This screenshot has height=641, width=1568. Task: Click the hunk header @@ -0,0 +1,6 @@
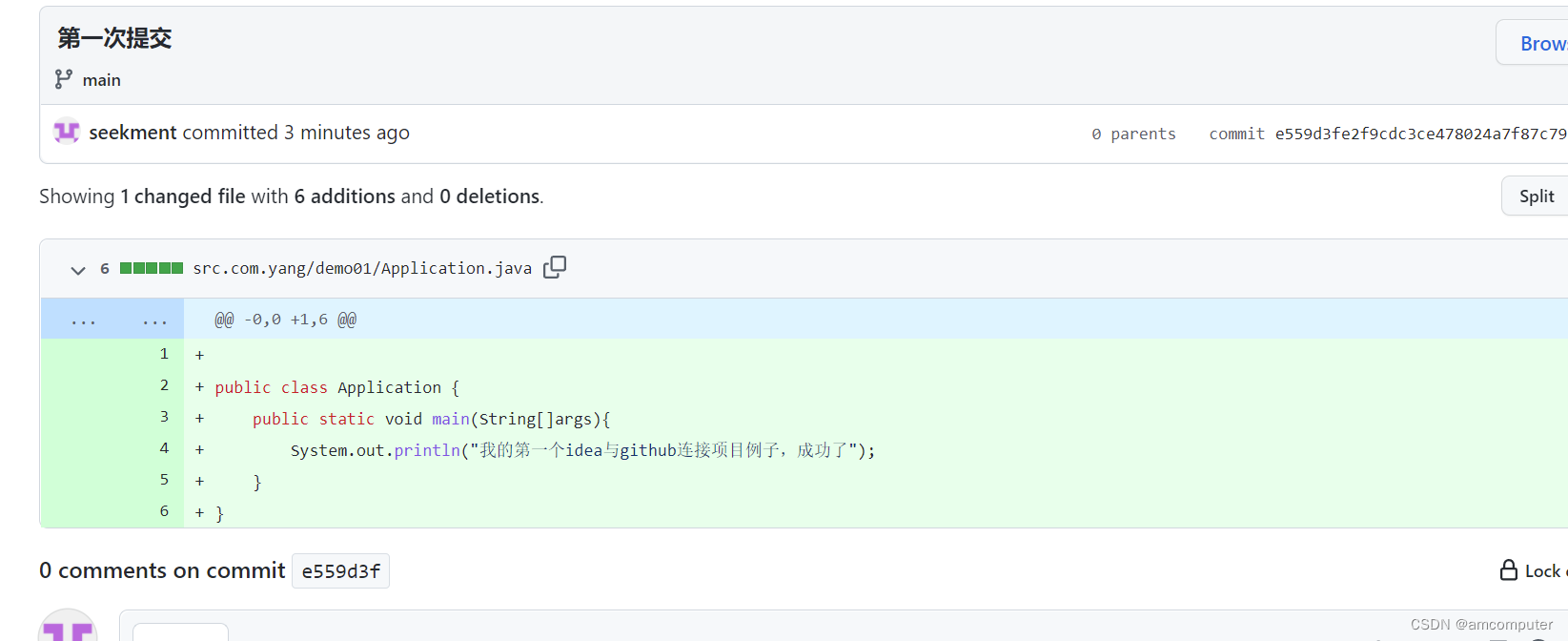pos(285,320)
